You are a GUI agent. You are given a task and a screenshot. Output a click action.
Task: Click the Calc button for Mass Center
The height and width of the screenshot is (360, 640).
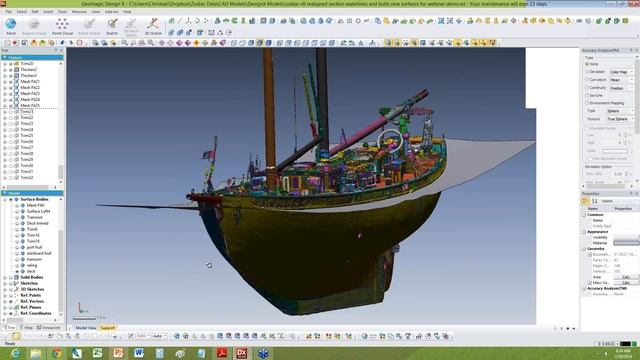[x=626, y=282]
